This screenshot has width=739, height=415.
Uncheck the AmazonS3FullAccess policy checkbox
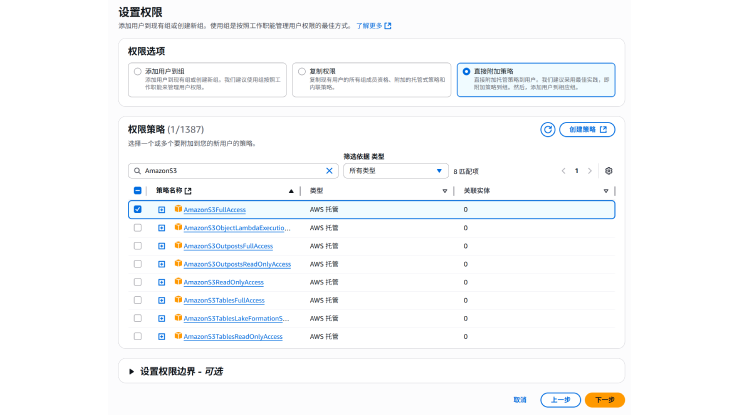tap(138, 209)
